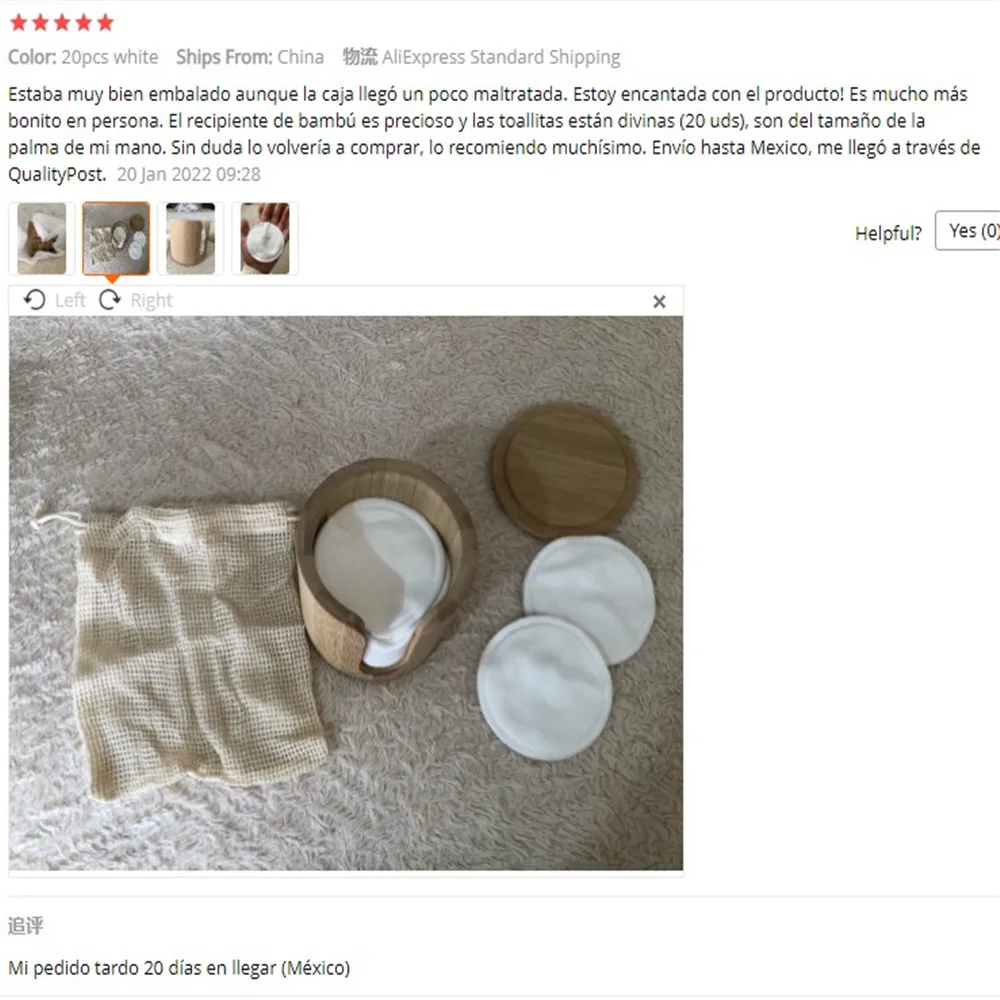This screenshot has height=1000, width=1000.
Task: Open the first review photo thumbnail
Action: (x=41, y=239)
